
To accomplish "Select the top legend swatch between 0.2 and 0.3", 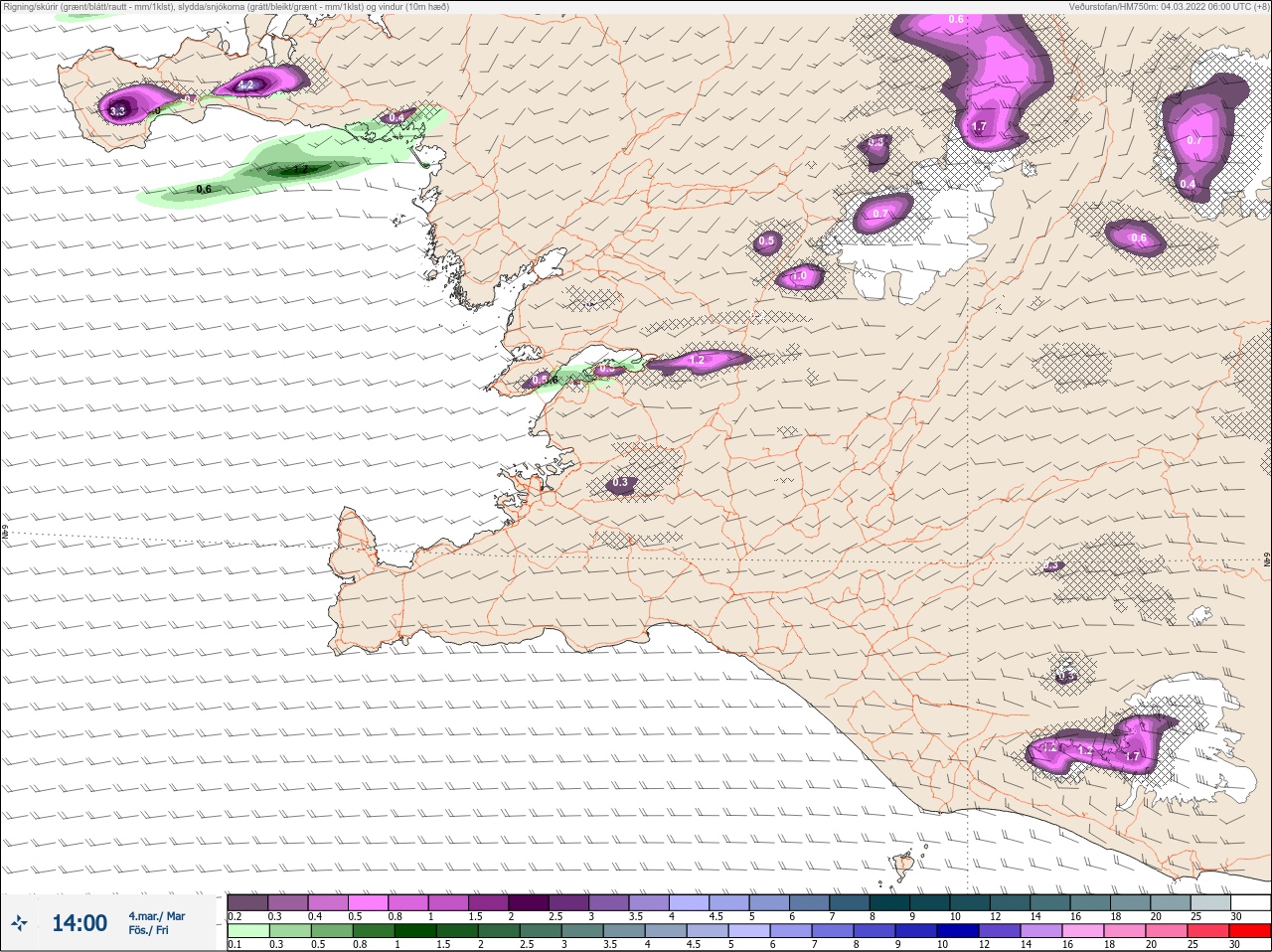I will coord(248,902).
